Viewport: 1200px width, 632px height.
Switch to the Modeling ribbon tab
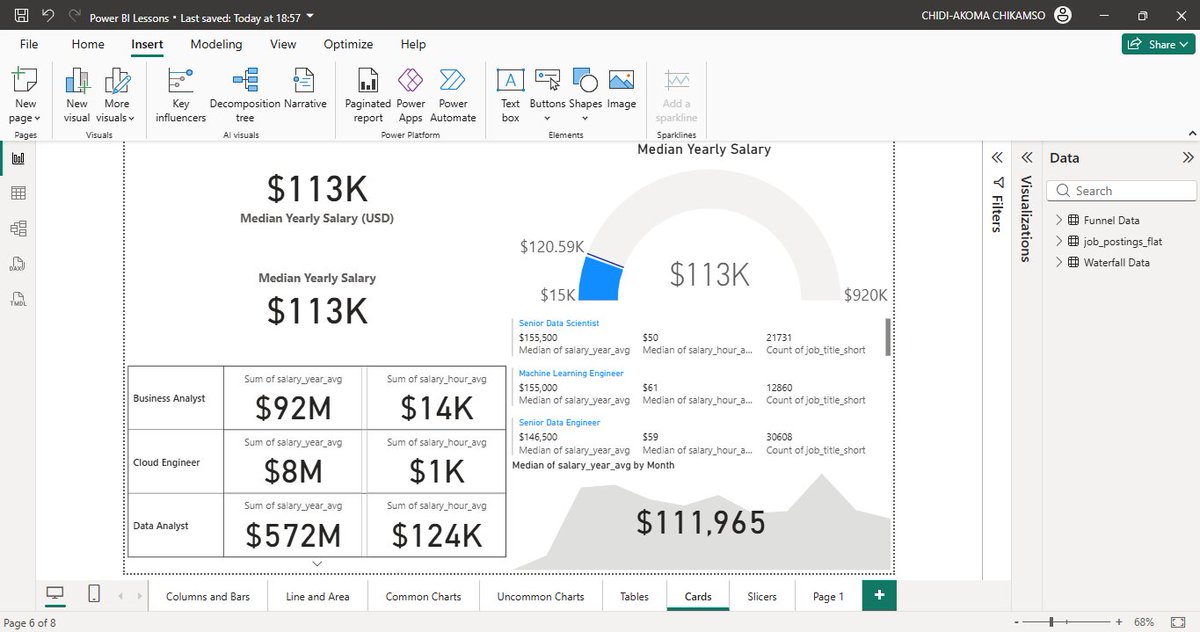click(x=216, y=44)
